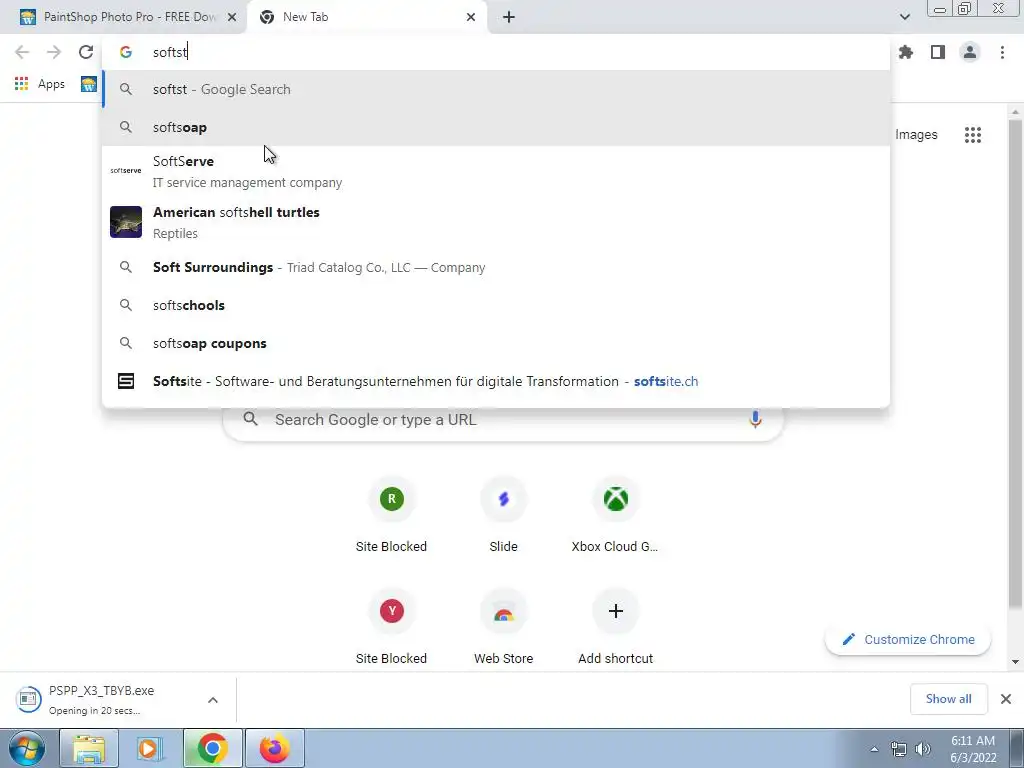Screen dimensions: 1024x768
Task: Open a new tab with plus button
Action: coord(509,17)
